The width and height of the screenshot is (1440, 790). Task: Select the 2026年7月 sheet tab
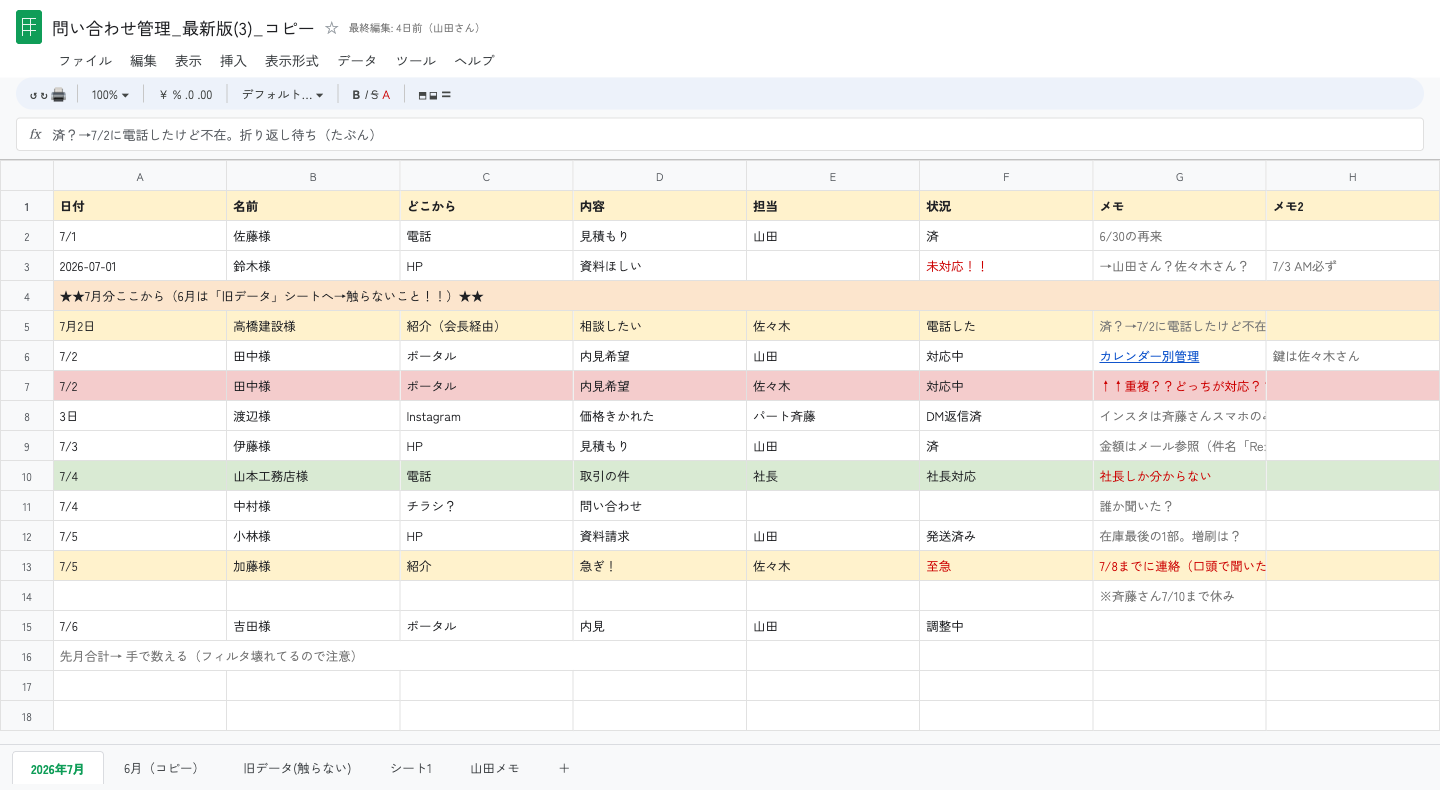(x=58, y=768)
